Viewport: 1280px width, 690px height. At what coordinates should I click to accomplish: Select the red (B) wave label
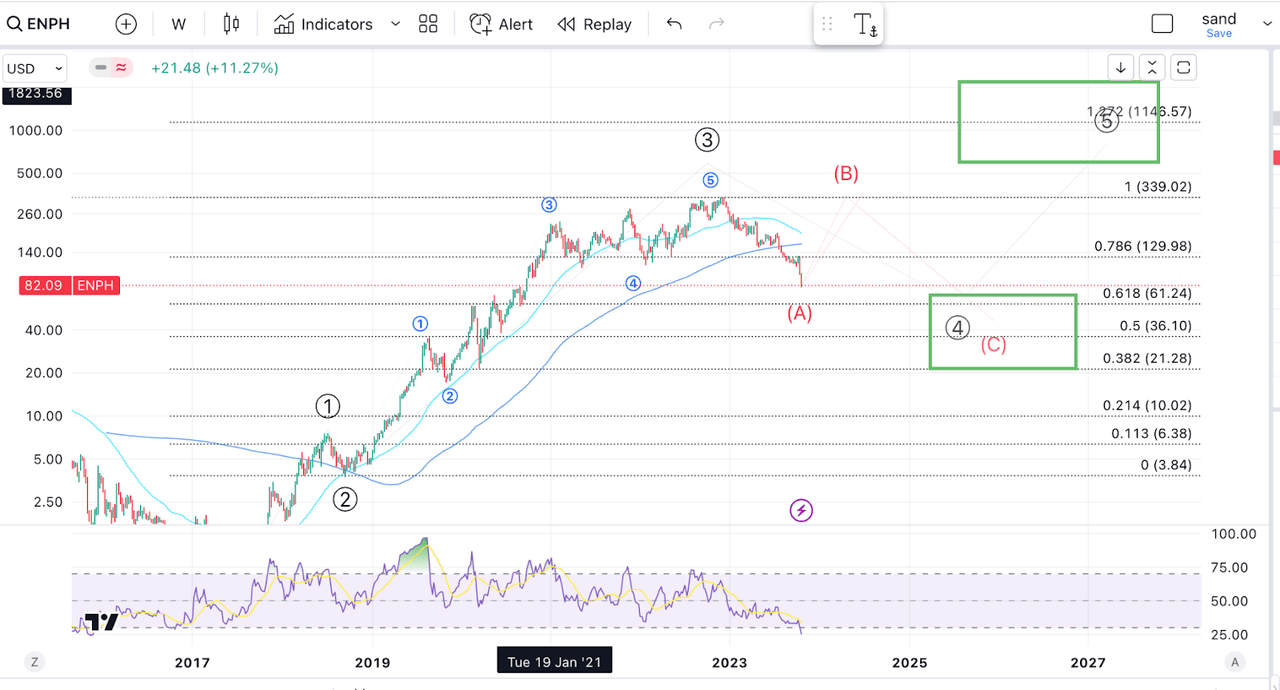(x=846, y=173)
